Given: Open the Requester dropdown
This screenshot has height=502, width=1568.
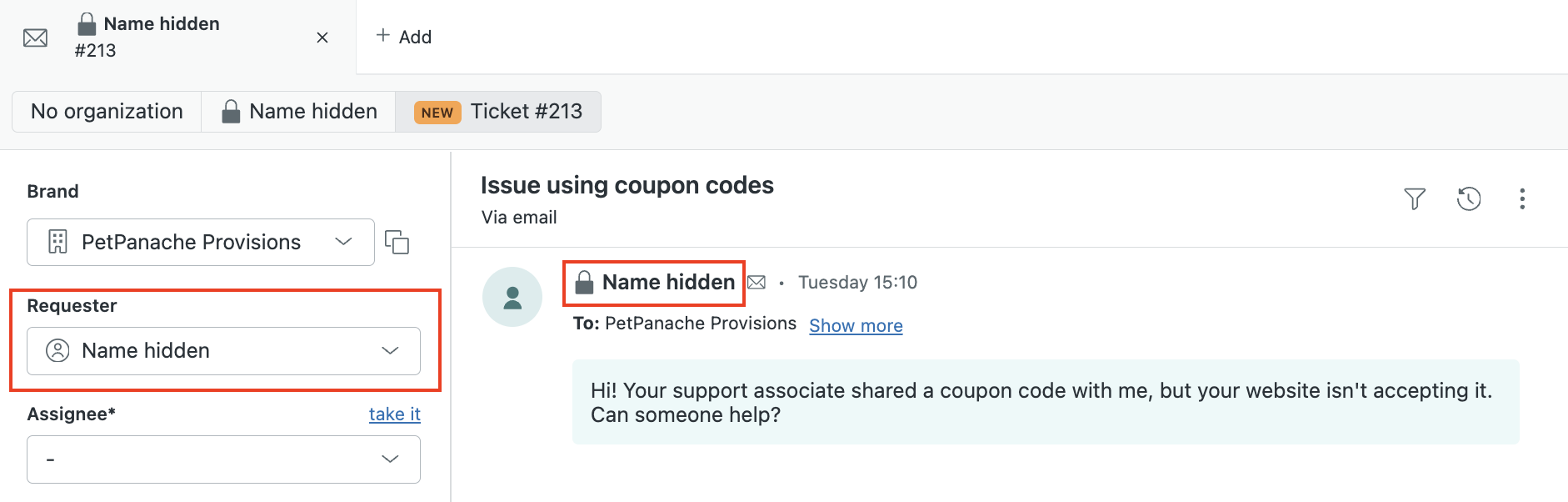Looking at the screenshot, I should [223, 351].
